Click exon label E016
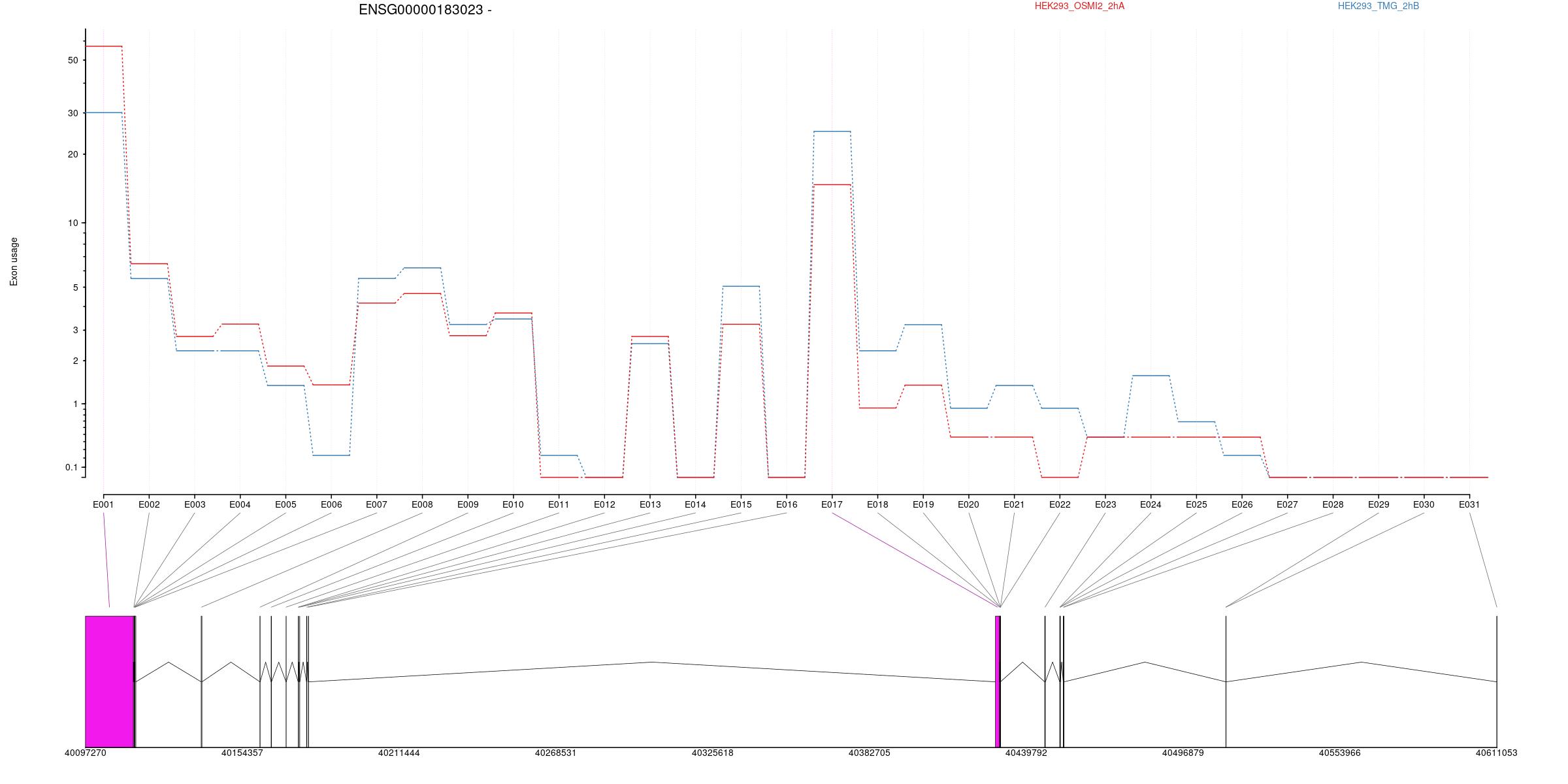 [787, 504]
